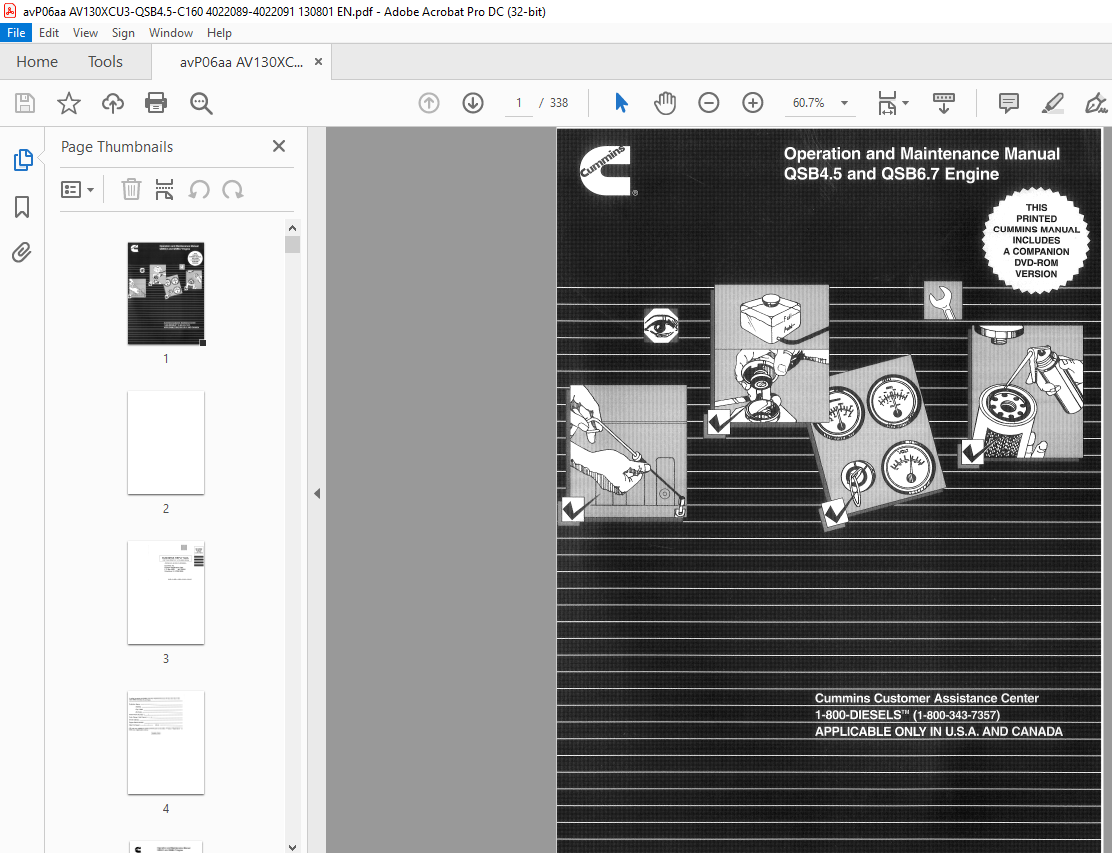Open Page Thumbnails sidebar icon

(23, 160)
